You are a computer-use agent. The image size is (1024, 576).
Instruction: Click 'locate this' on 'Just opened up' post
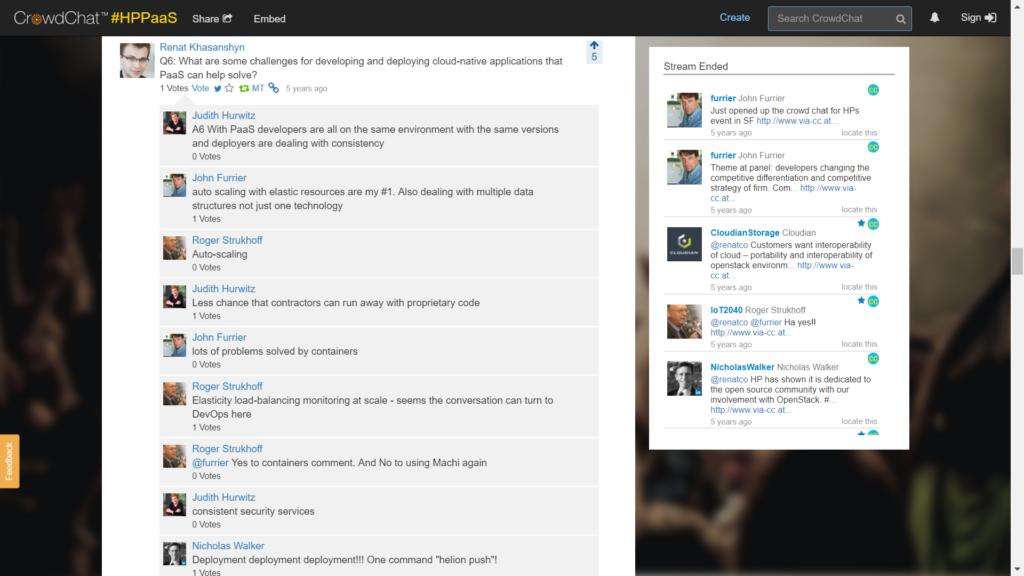coord(859,133)
